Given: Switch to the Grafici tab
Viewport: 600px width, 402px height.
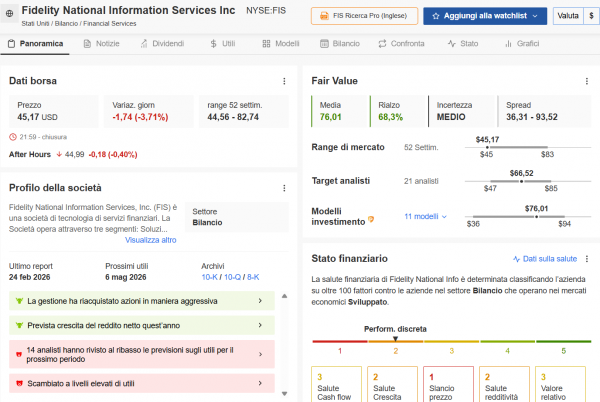Looking at the screenshot, I should click(x=522, y=45).
